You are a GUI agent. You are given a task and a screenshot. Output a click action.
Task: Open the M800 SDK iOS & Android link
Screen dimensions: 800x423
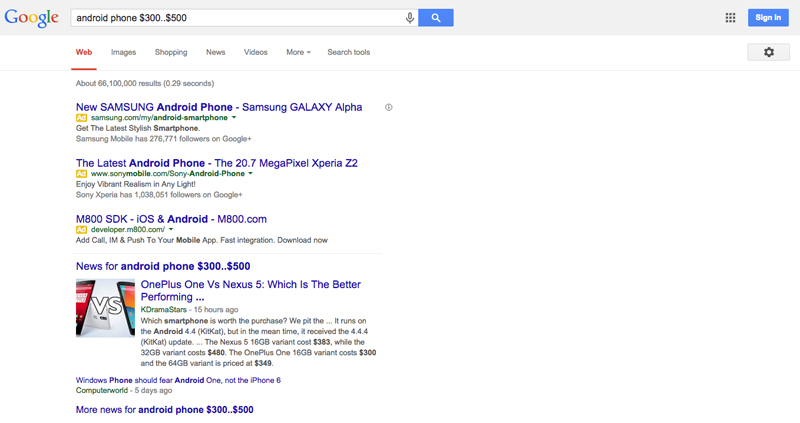click(171, 219)
